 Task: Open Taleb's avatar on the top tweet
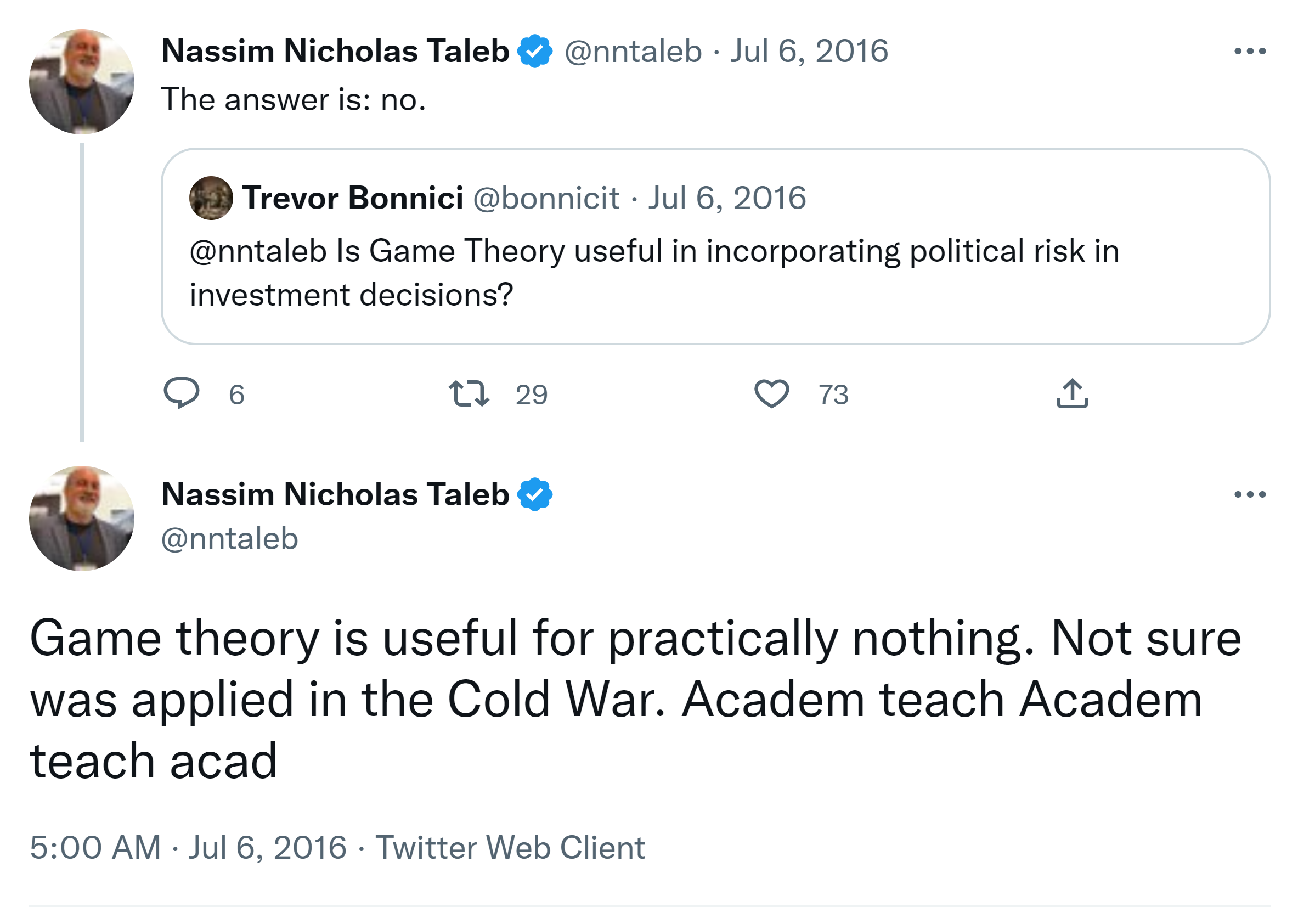82,82
